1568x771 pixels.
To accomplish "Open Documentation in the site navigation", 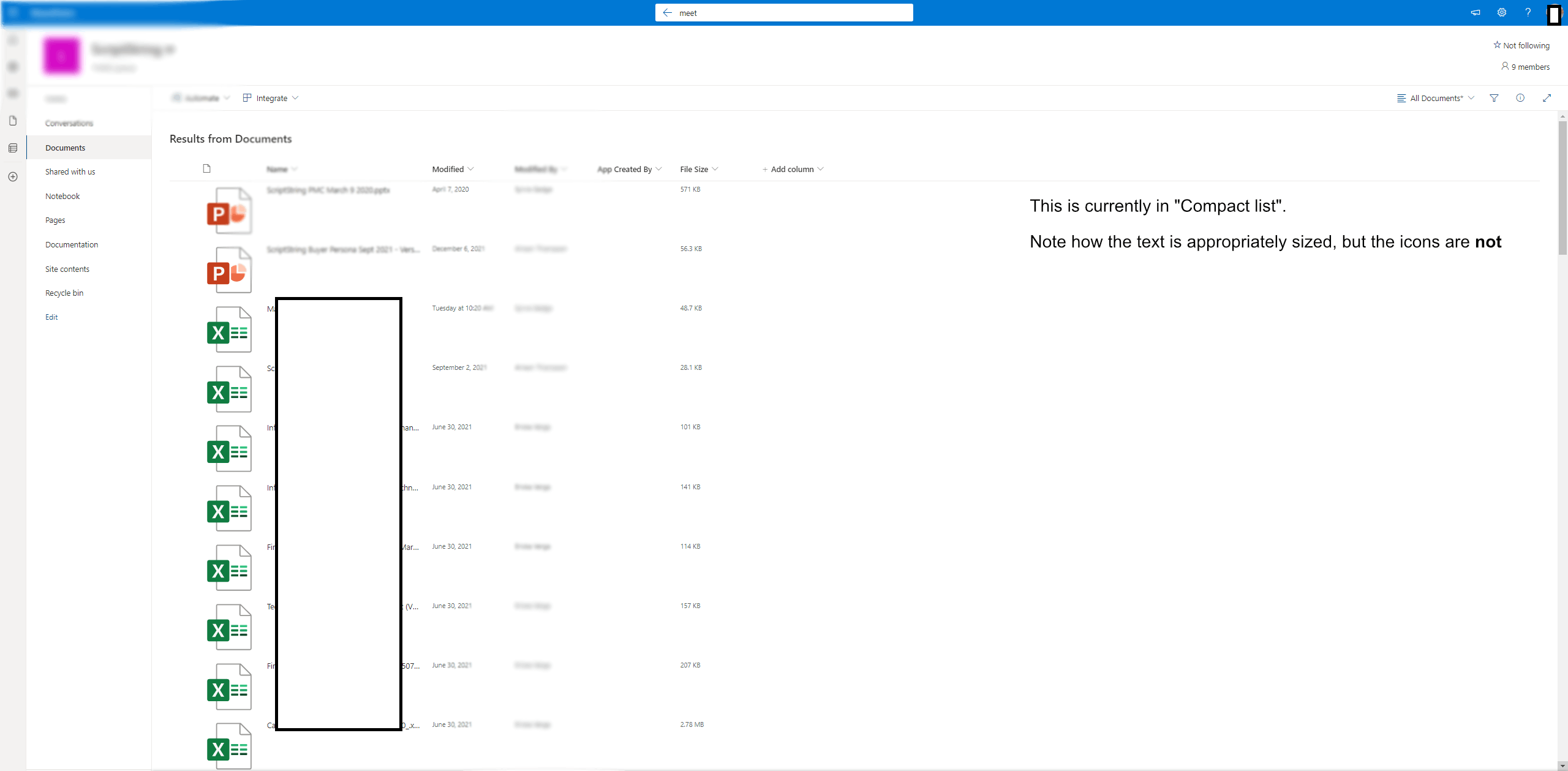I will click(72, 244).
